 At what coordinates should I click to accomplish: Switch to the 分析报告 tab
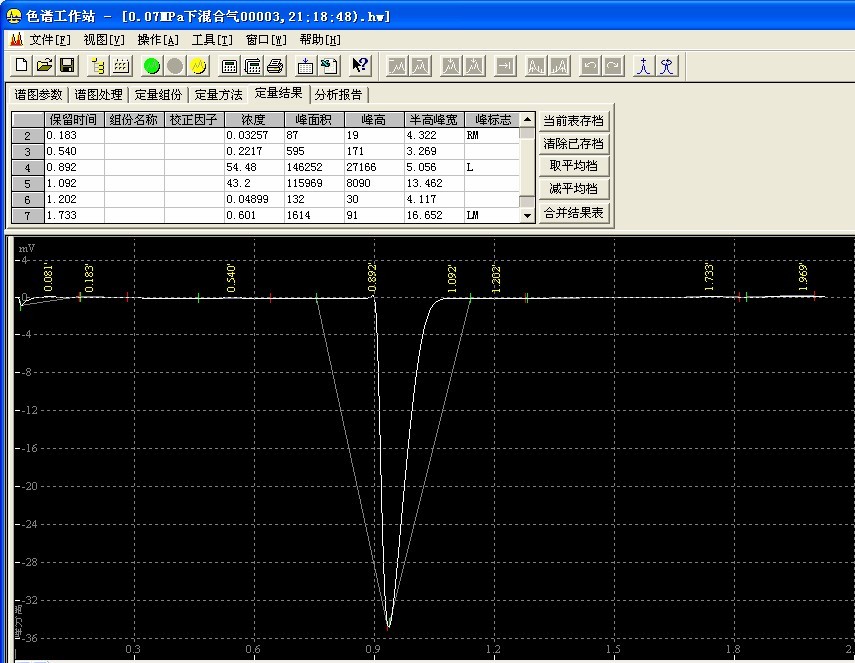point(339,95)
